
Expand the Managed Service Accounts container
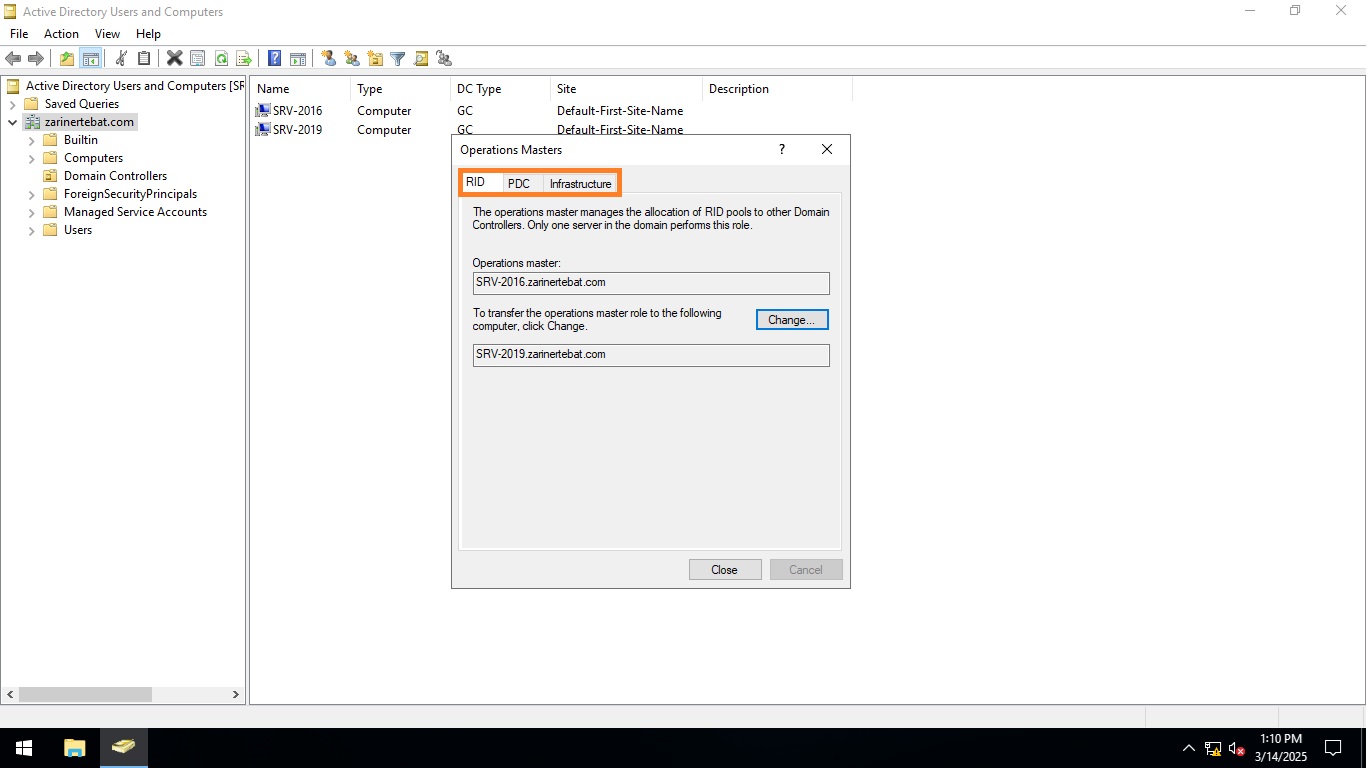coord(31,212)
